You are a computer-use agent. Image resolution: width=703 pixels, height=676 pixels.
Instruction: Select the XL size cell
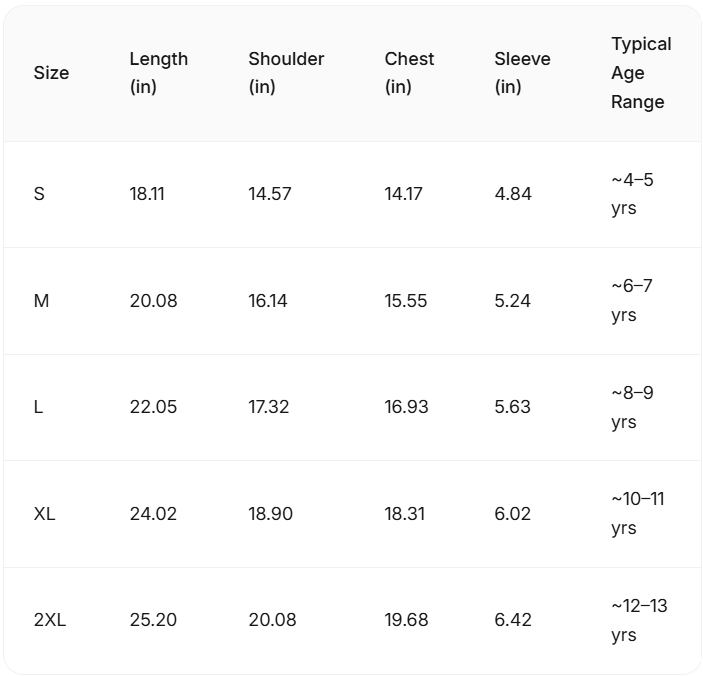click(44, 514)
